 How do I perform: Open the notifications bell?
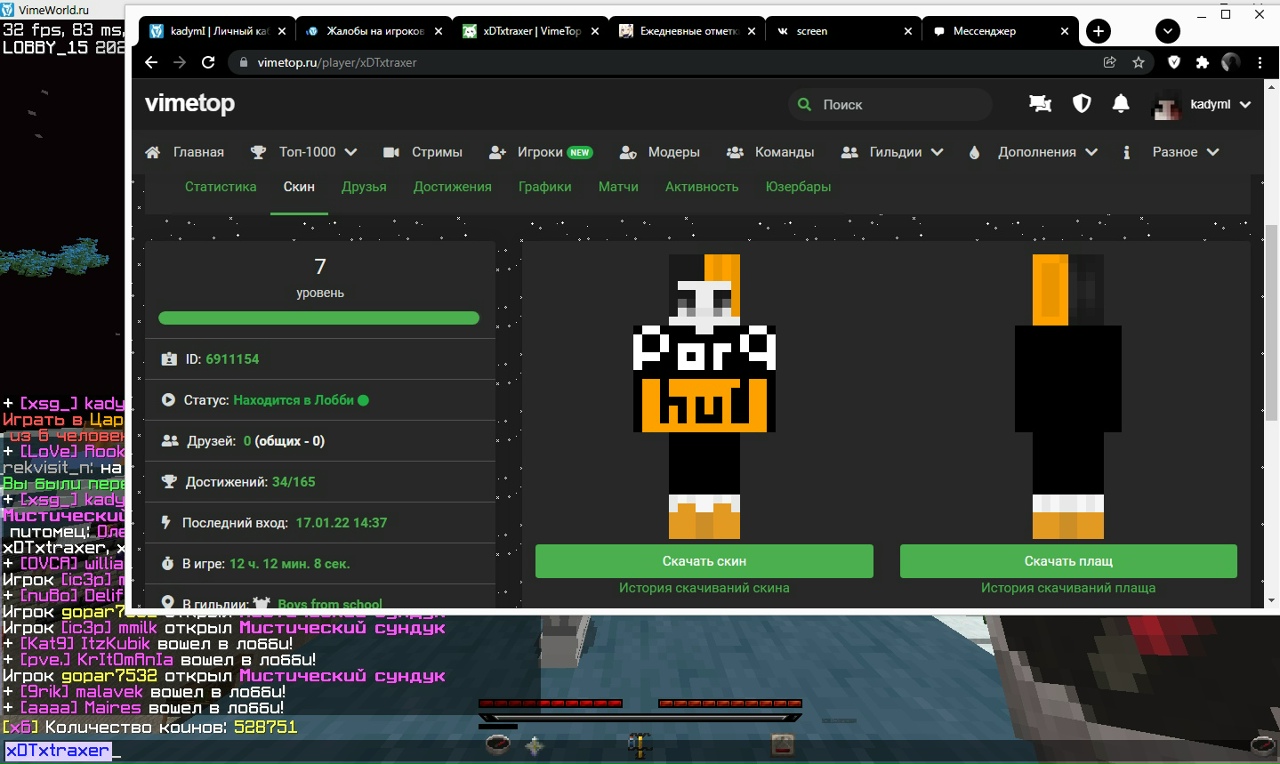coord(1121,104)
